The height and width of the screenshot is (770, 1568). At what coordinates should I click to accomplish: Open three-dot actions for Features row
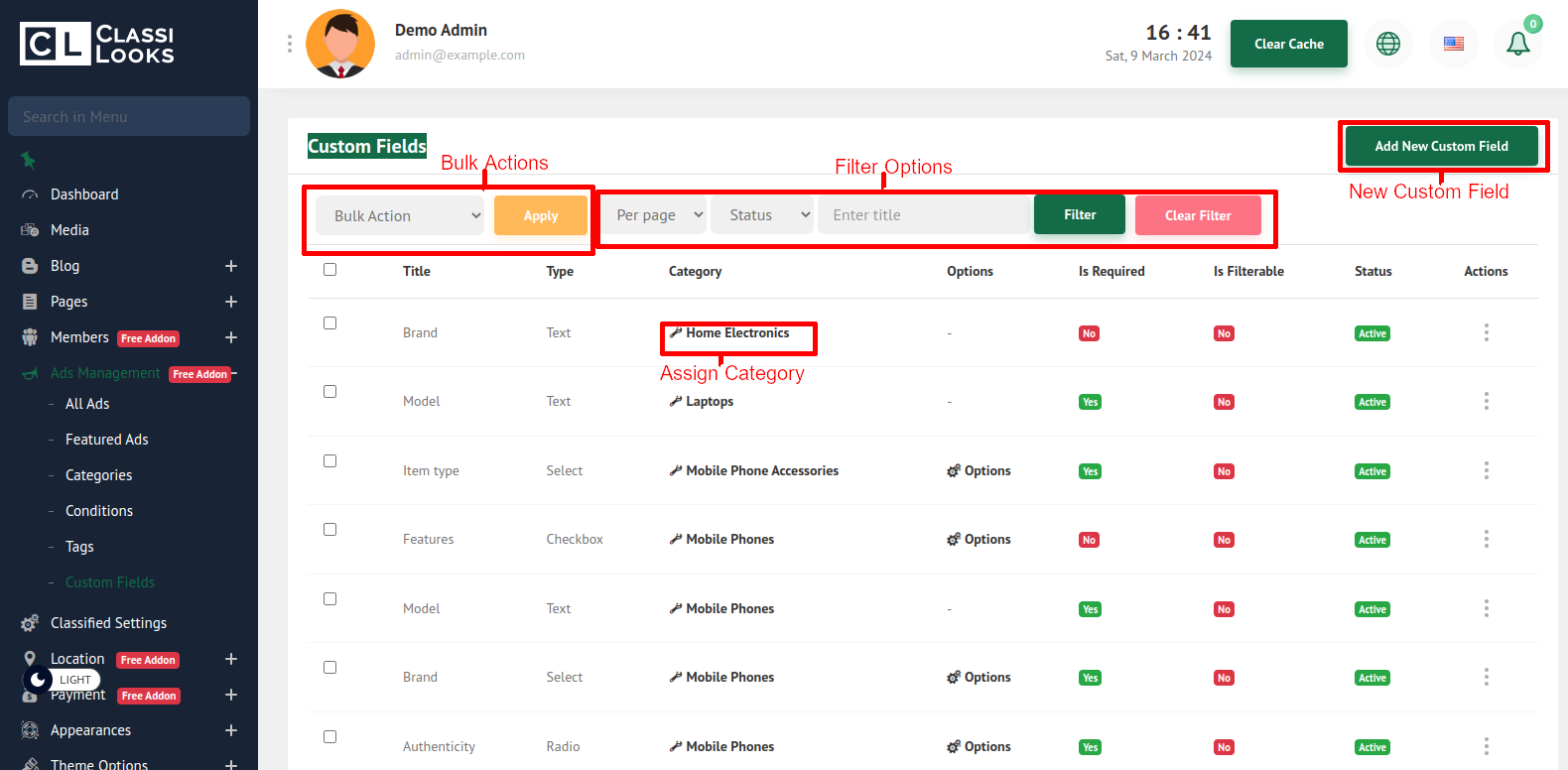pyautogui.click(x=1486, y=540)
